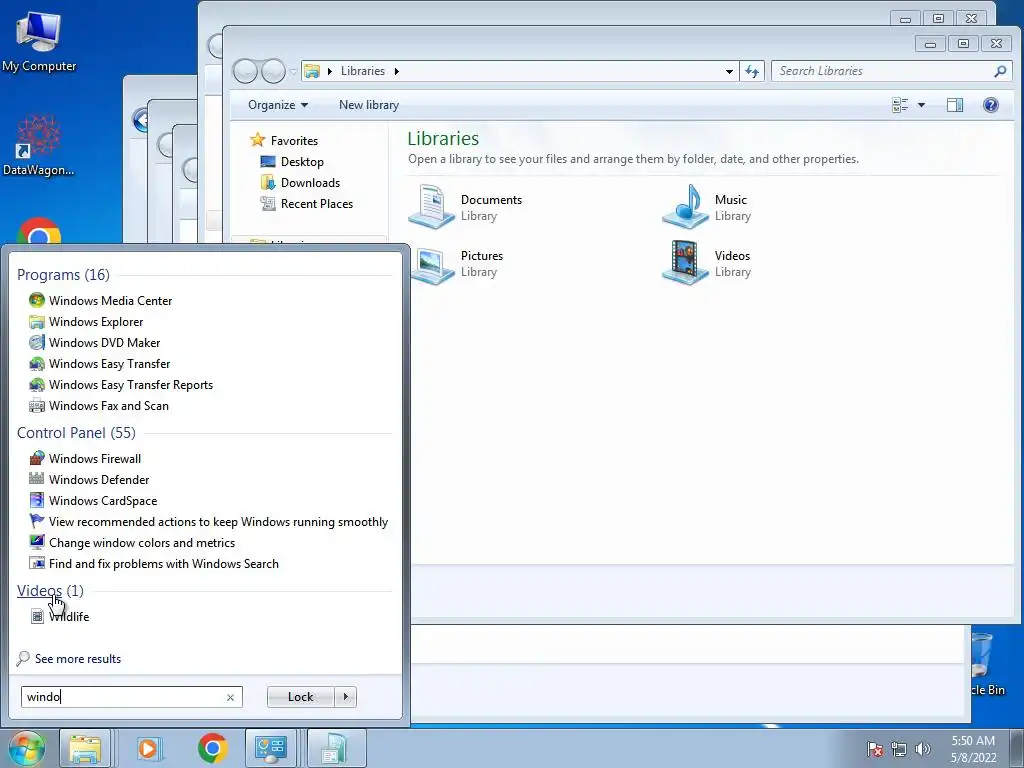Open the Action Center flag tray icon
Screen dimensions: 1024x768
click(x=875, y=749)
